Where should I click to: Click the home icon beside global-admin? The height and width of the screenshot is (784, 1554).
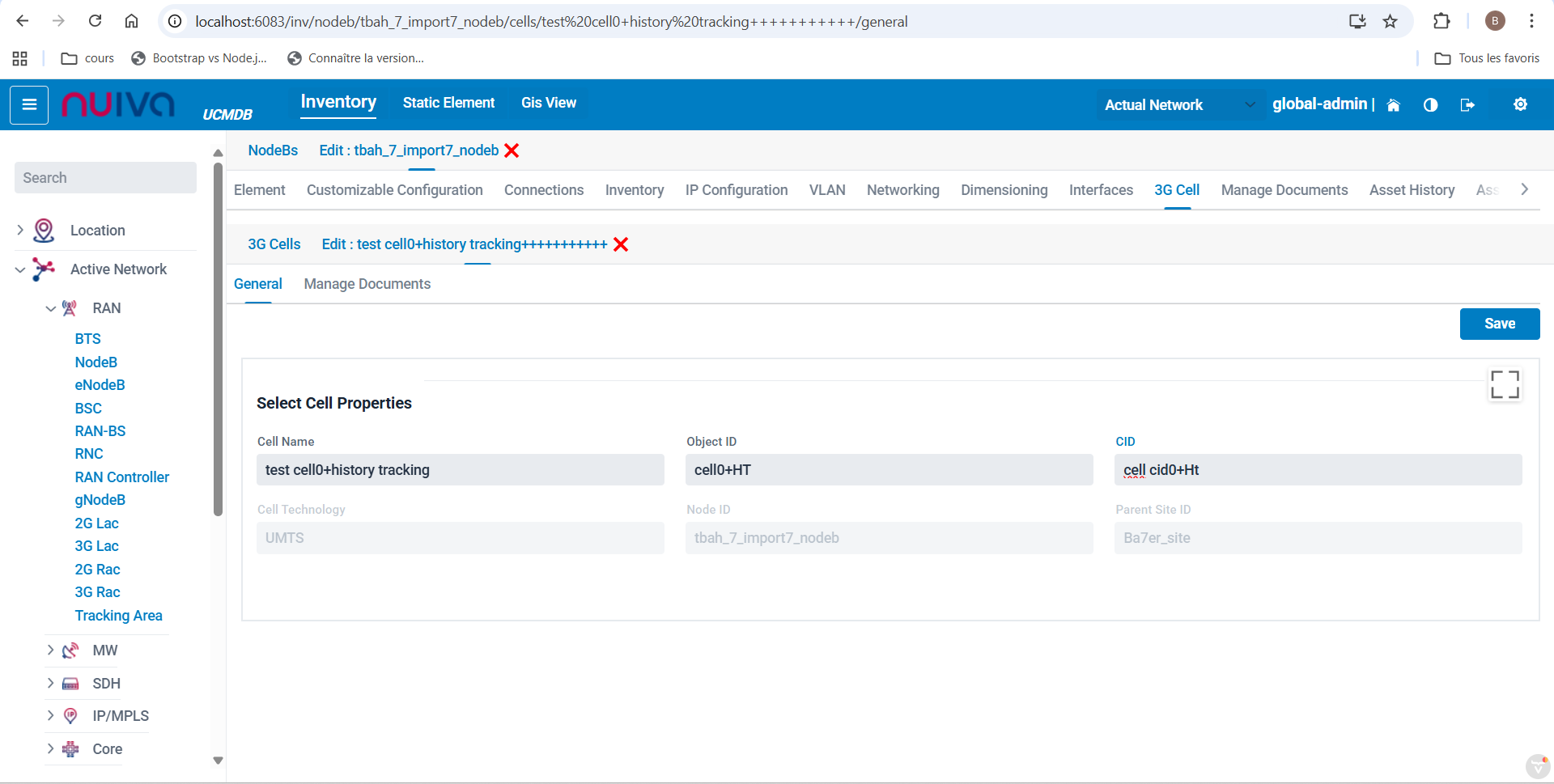pyautogui.click(x=1393, y=105)
